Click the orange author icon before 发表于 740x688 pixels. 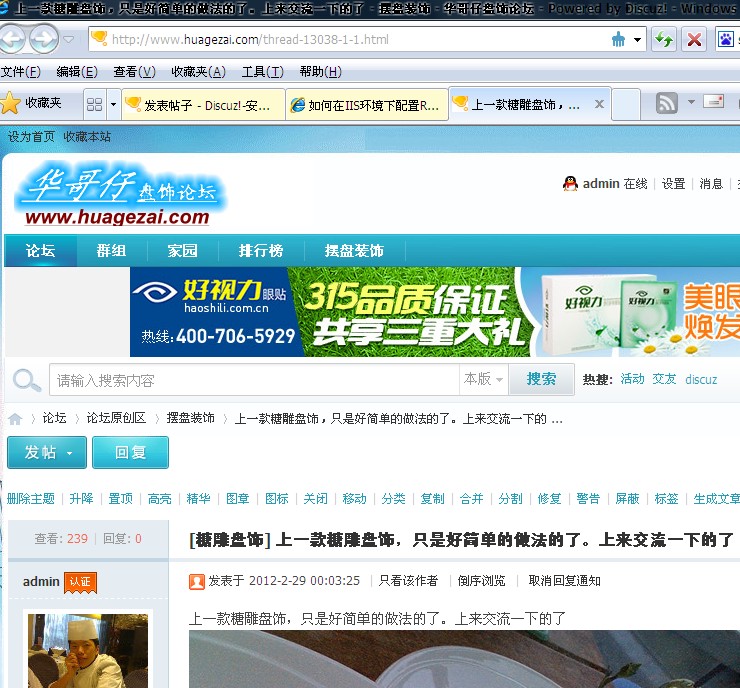pos(196,582)
